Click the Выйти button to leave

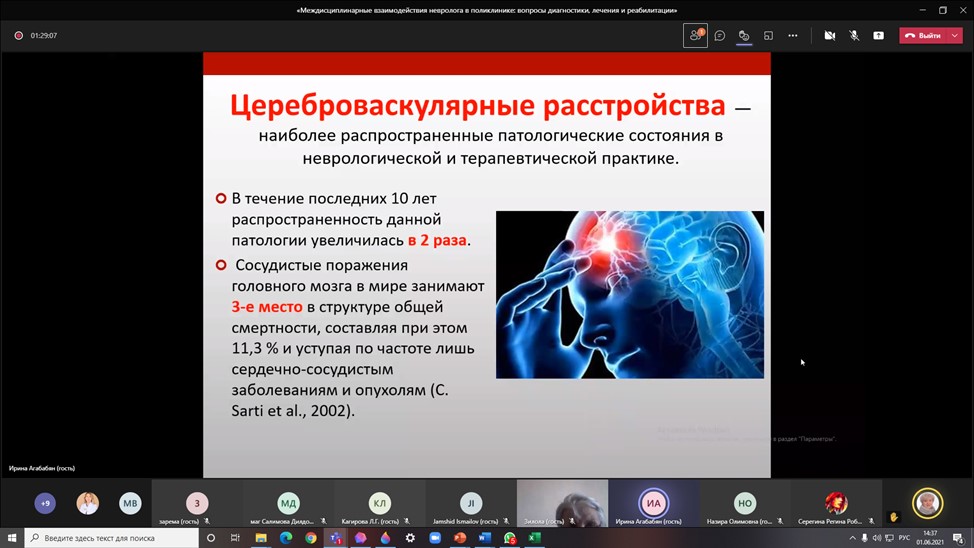(x=923, y=35)
